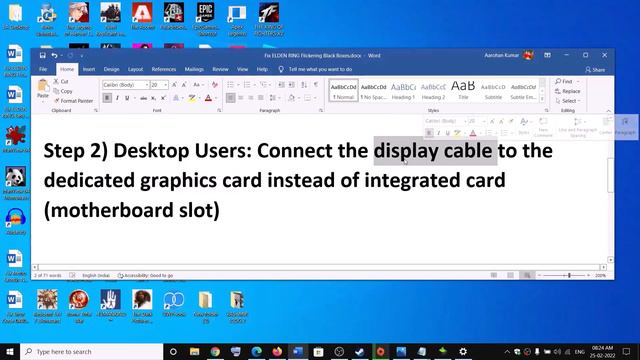
Task: Click the Sort icon in Paragraph group
Action: click(304, 85)
